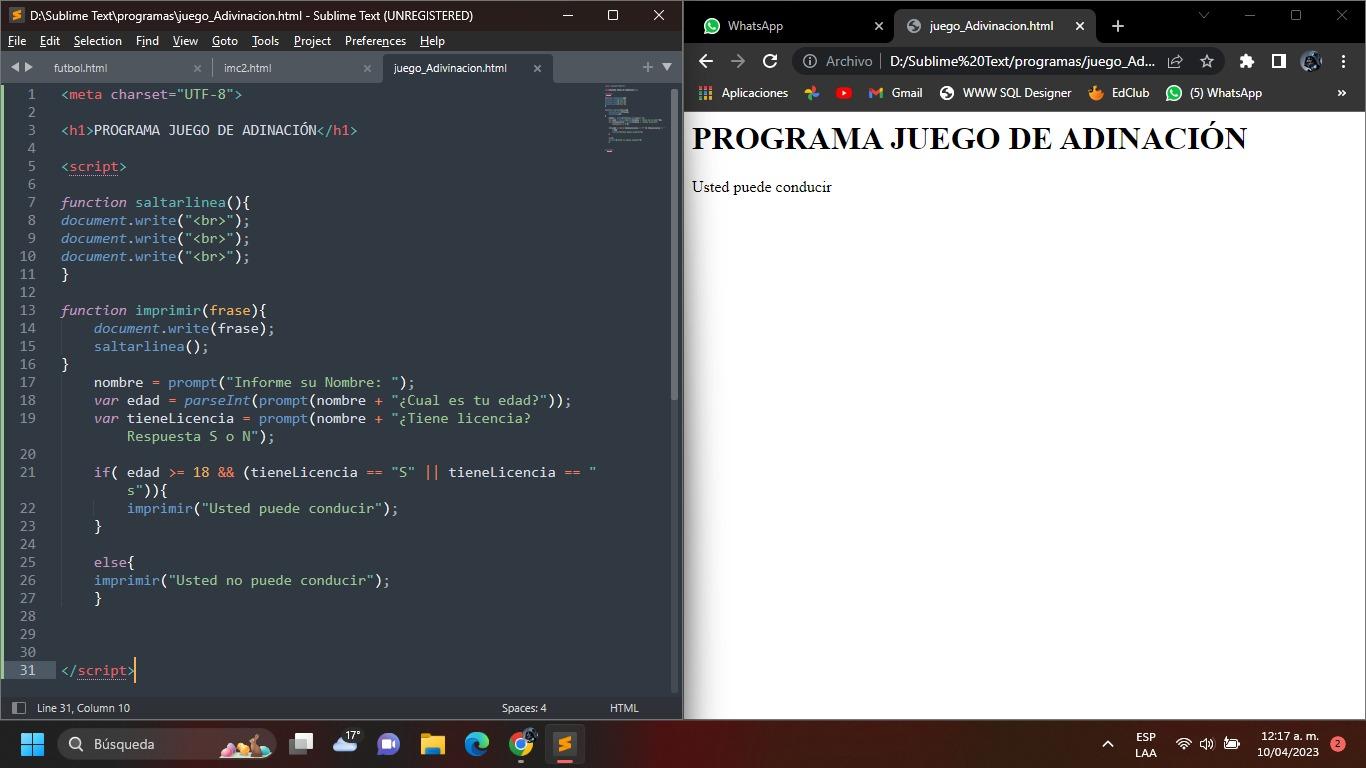Add a new tab in Sublime Text

(x=648, y=67)
